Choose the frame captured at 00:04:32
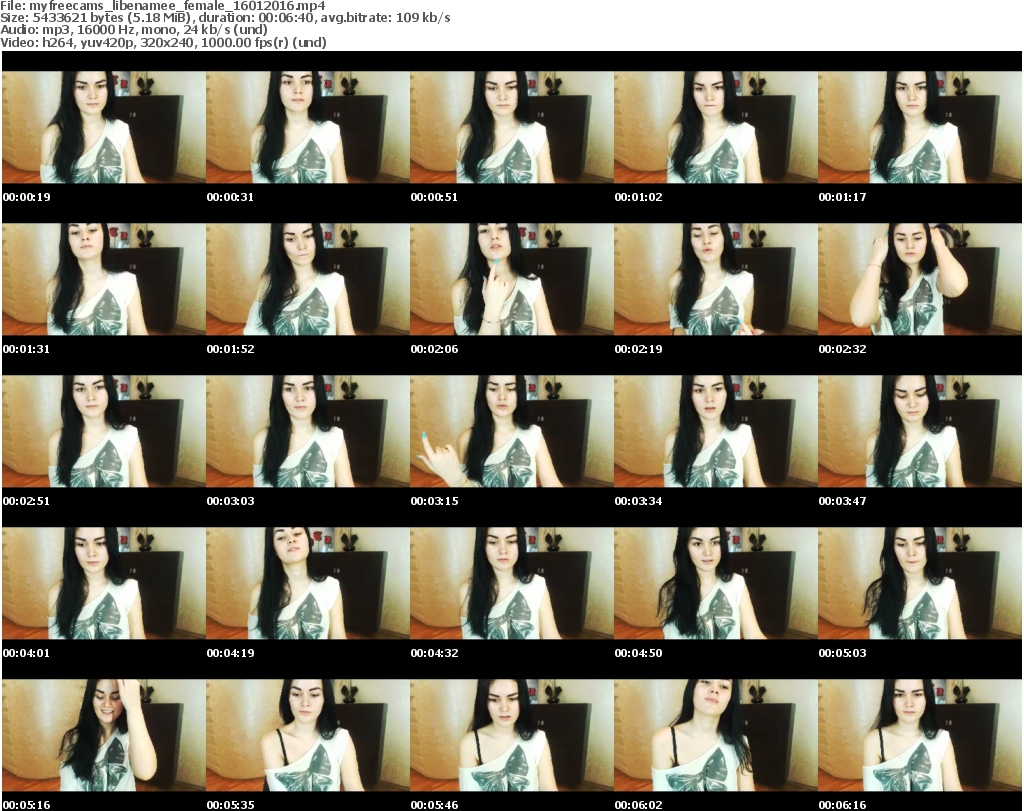This screenshot has height=811, width=1024. tap(512, 584)
